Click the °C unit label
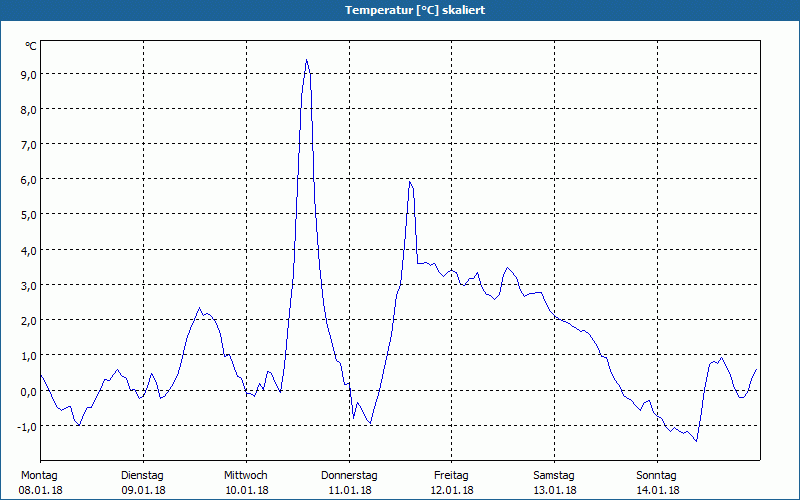The width and height of the screenshot is (800, 500). click(31, 46)
